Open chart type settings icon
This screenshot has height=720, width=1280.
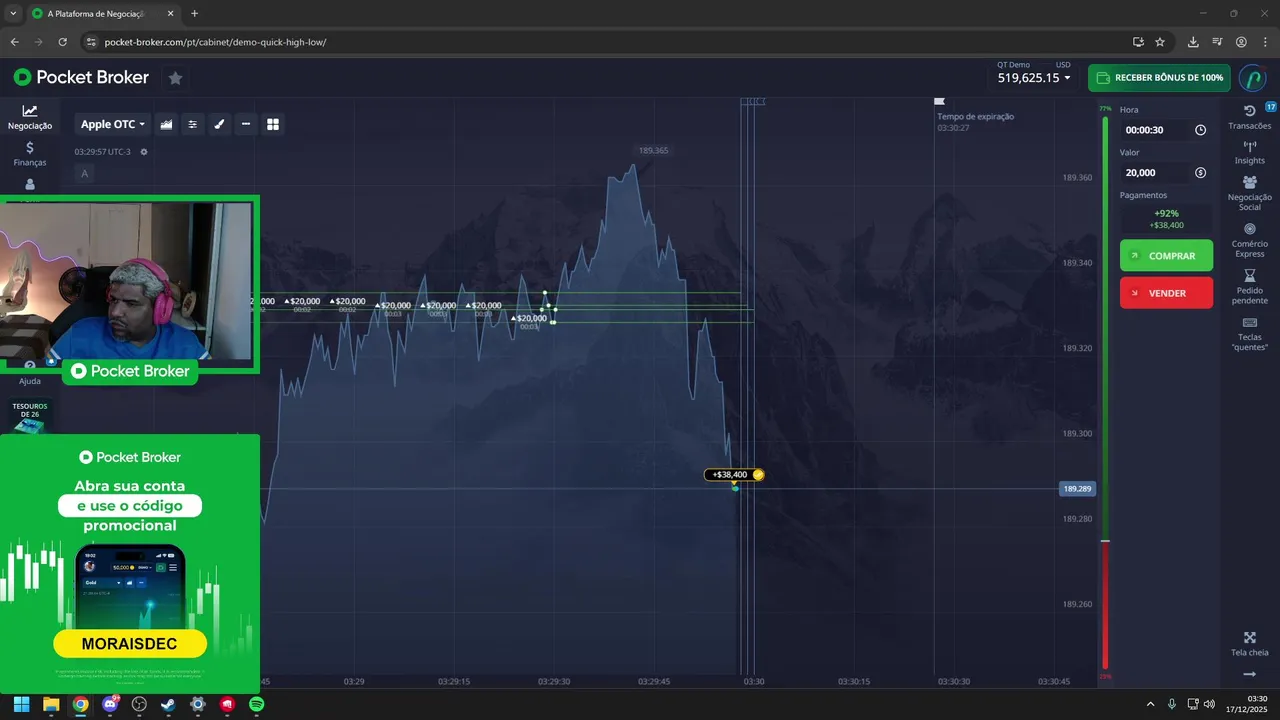tap(166, 124)
